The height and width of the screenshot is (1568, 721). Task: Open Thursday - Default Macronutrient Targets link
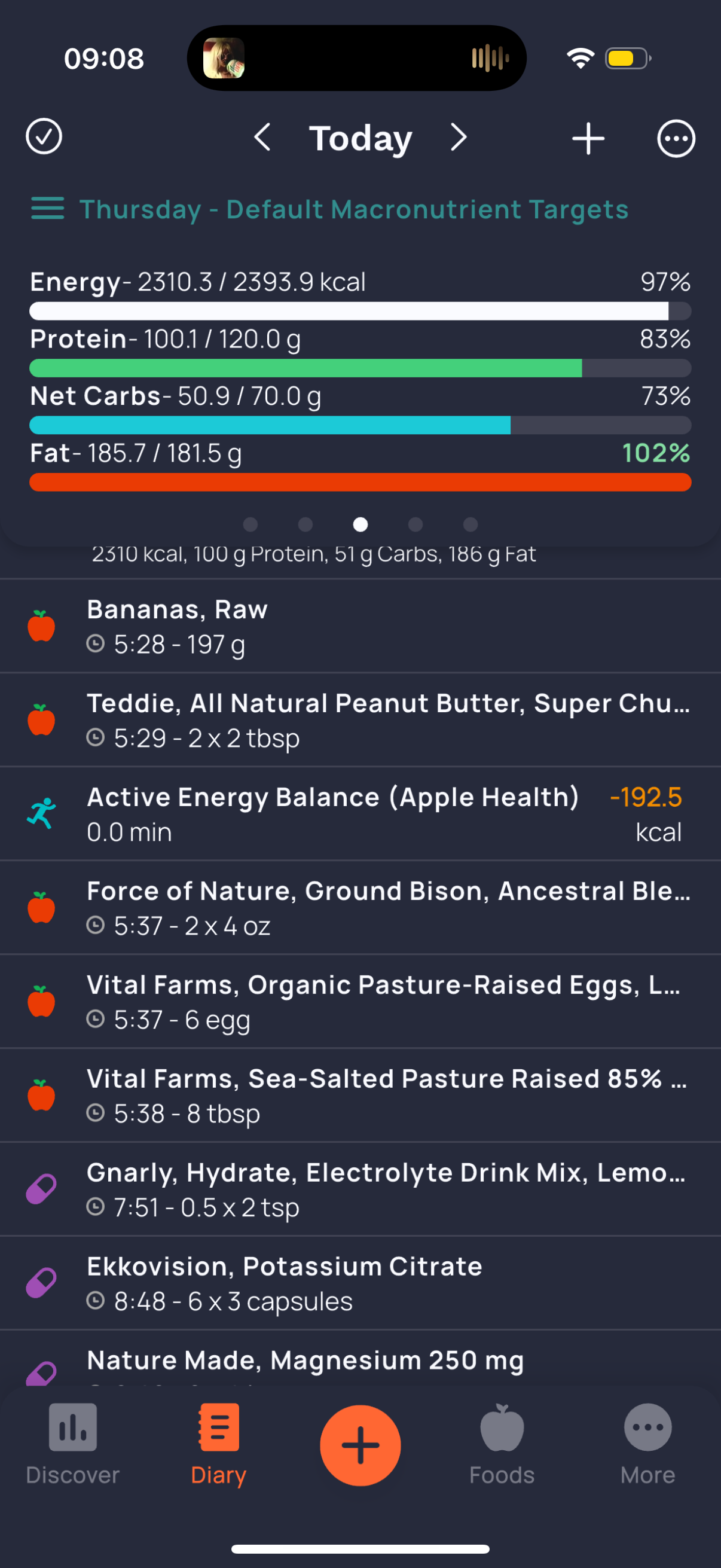click(x=353, y=210)
